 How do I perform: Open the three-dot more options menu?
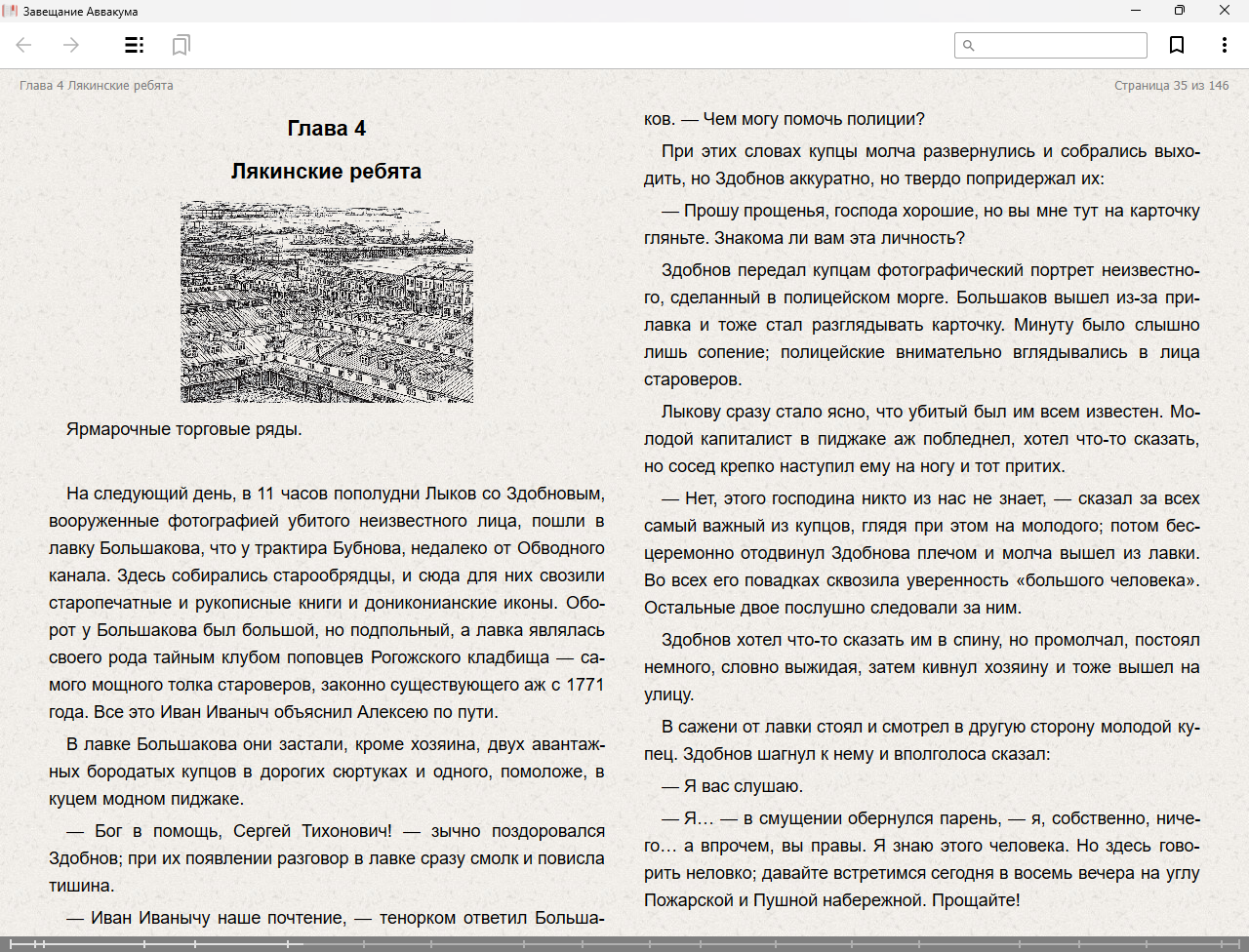[x=1224, y=45]
